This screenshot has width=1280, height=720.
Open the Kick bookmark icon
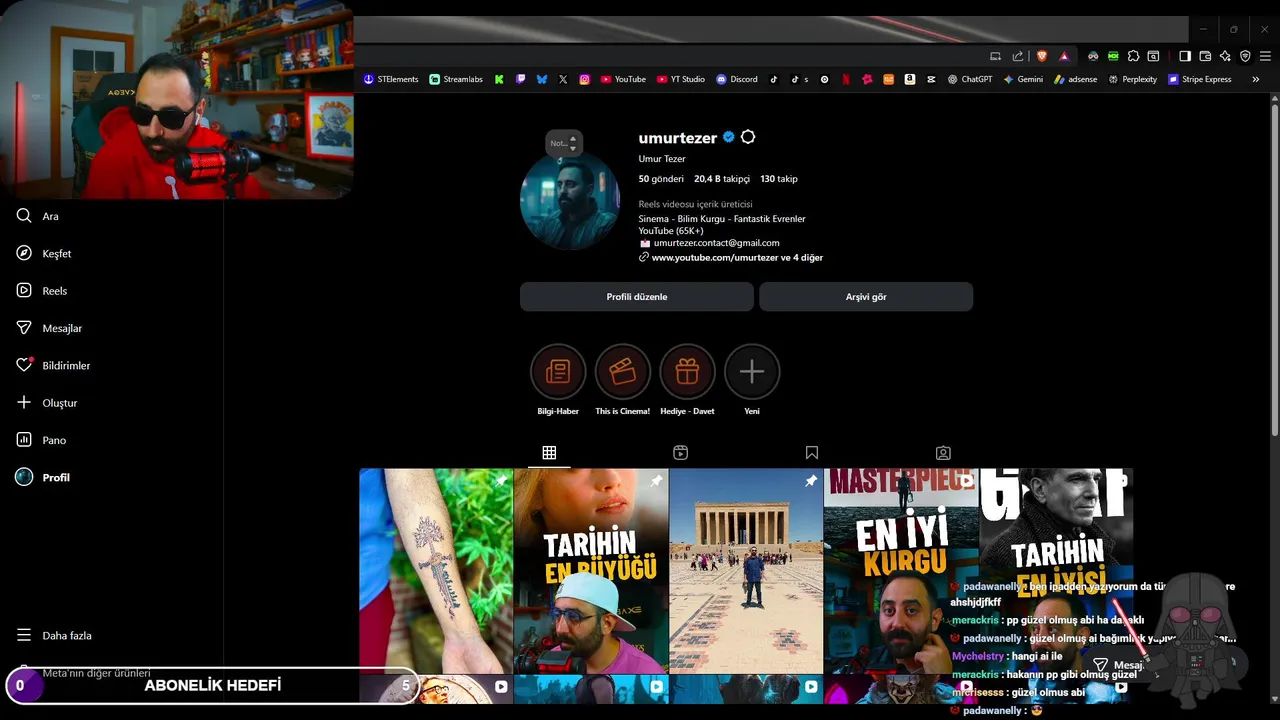[x=498, y=79]
